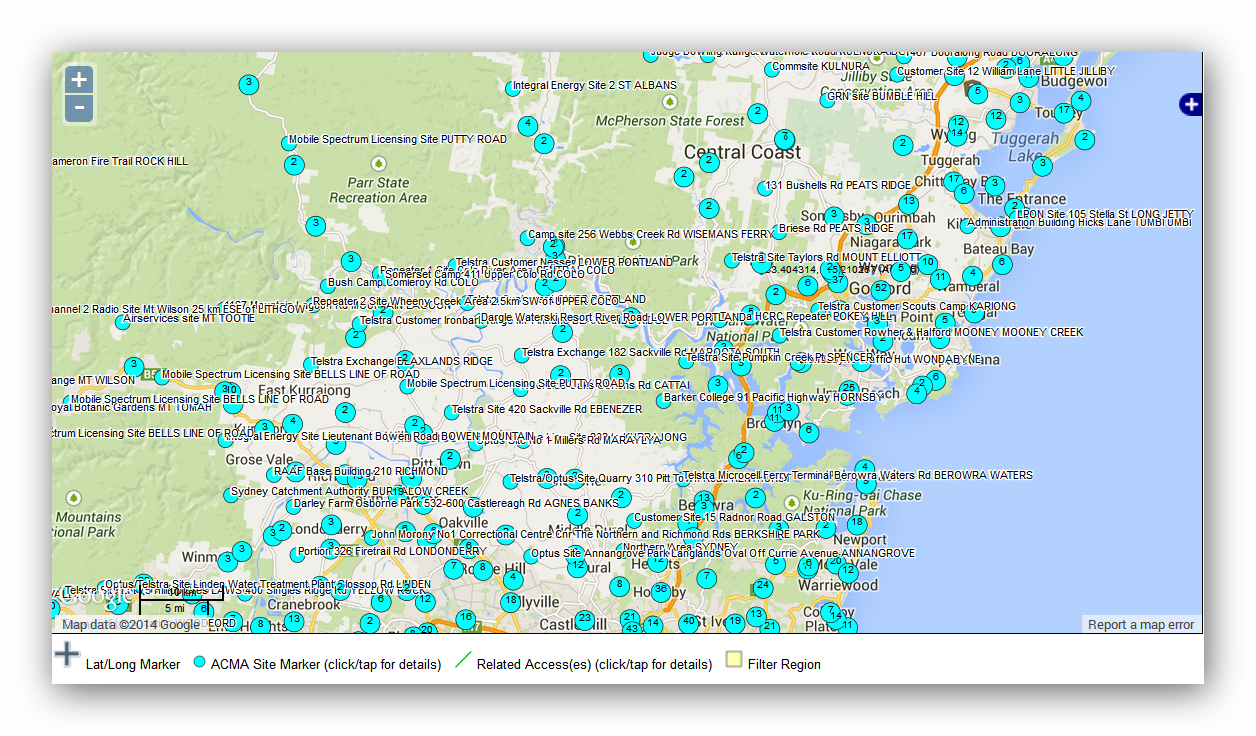Select the Camp site 256 Webbs Creek Rd marker

tap(527, 237)
